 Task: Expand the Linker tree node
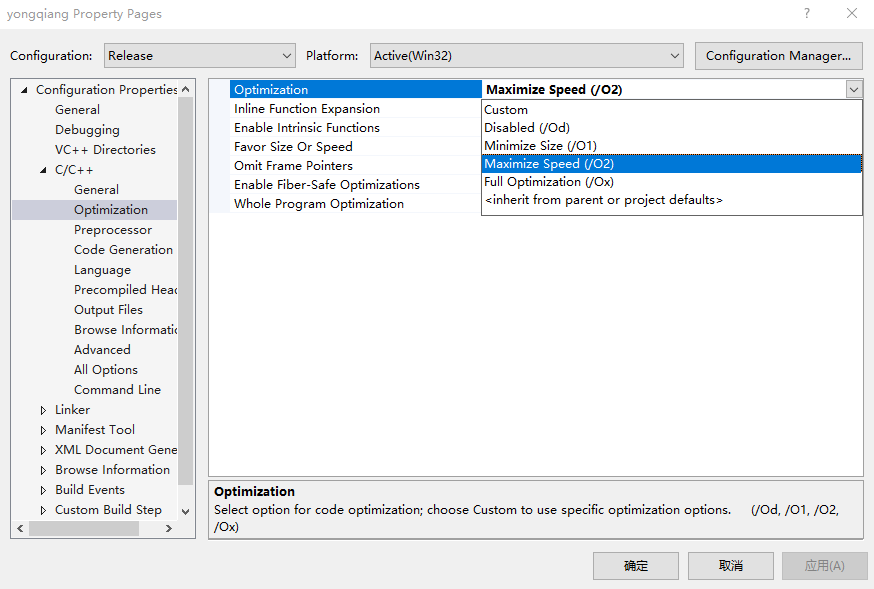pos(43,410)
